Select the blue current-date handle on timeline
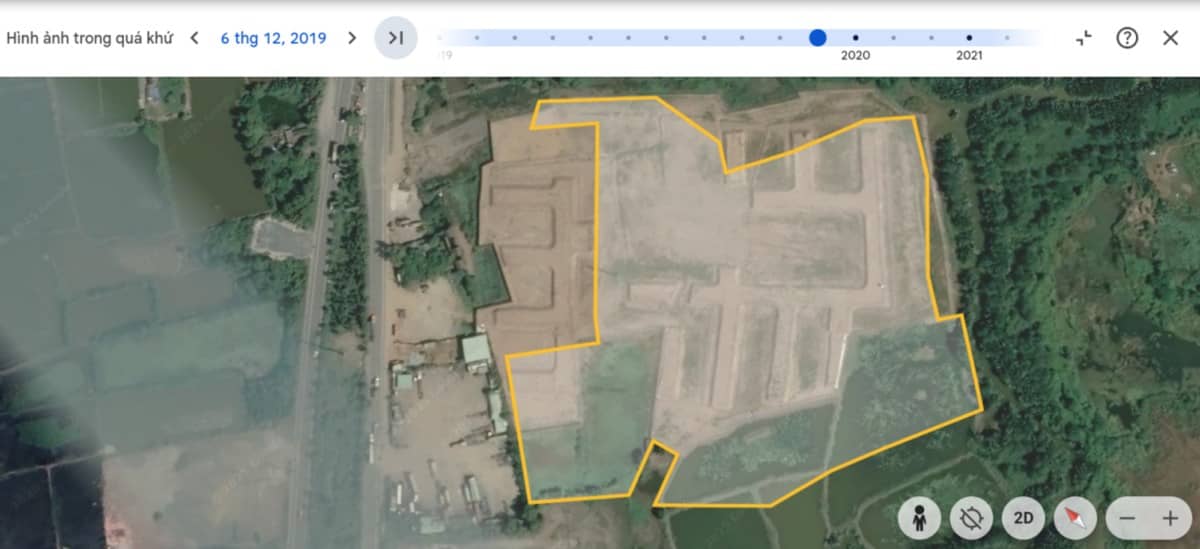The width and height of the screenshot is (1200, 549). coord(818,38)
